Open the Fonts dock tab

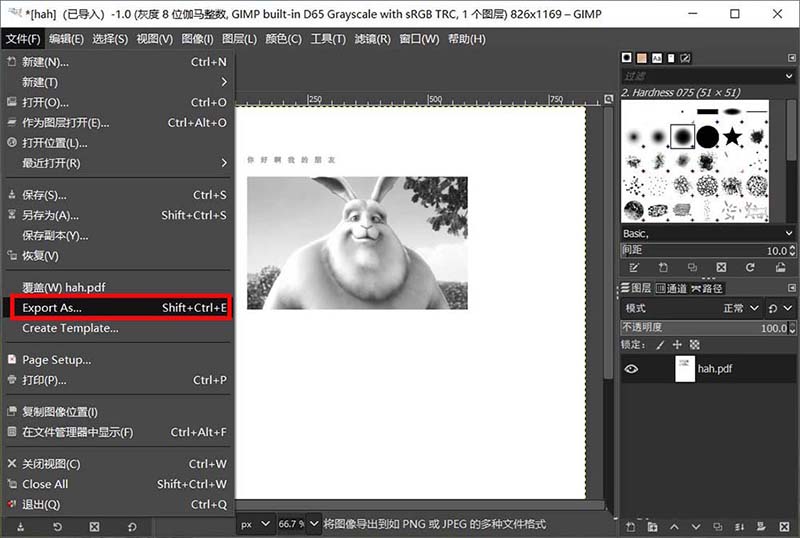(x=657, y=58)
